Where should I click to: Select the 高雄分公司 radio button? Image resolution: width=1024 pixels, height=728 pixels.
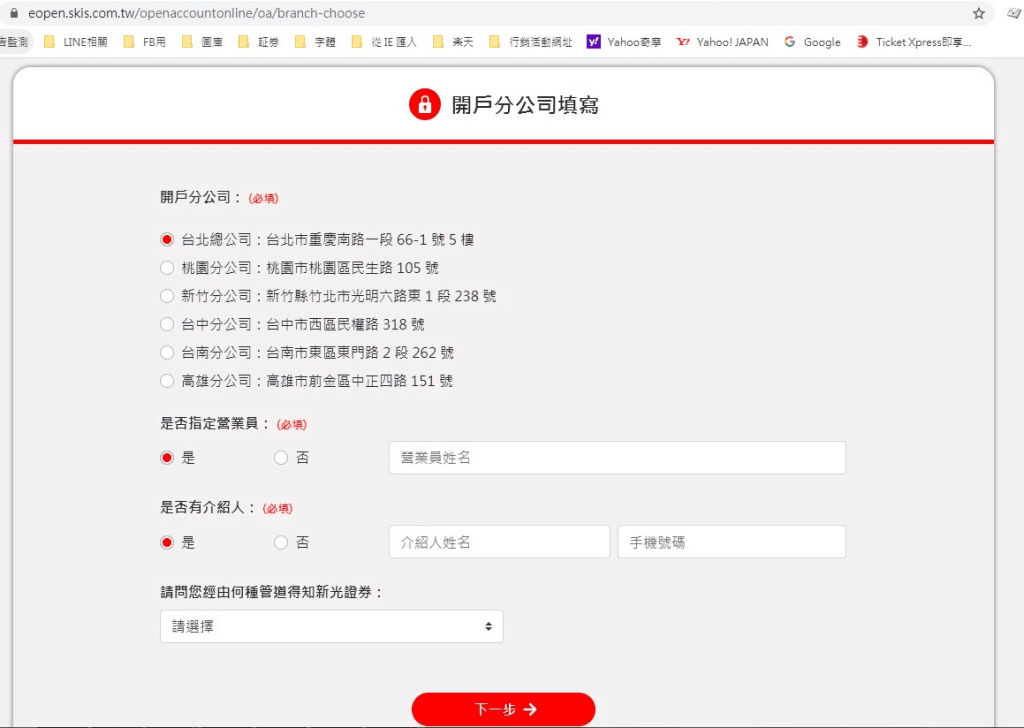point(167,381)
